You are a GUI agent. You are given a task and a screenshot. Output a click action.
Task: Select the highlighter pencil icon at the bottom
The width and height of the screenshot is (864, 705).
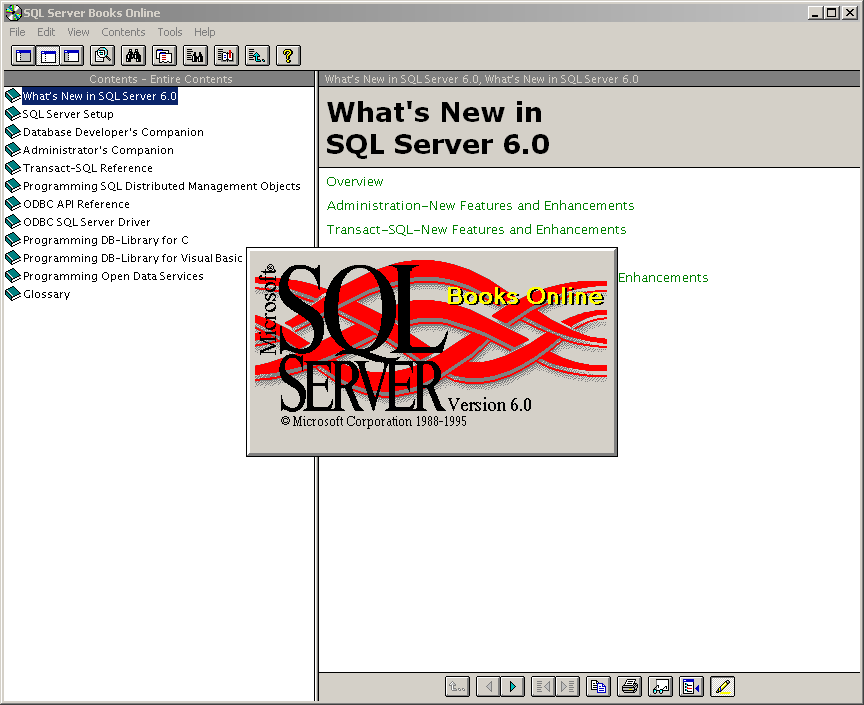coord(722,686)
